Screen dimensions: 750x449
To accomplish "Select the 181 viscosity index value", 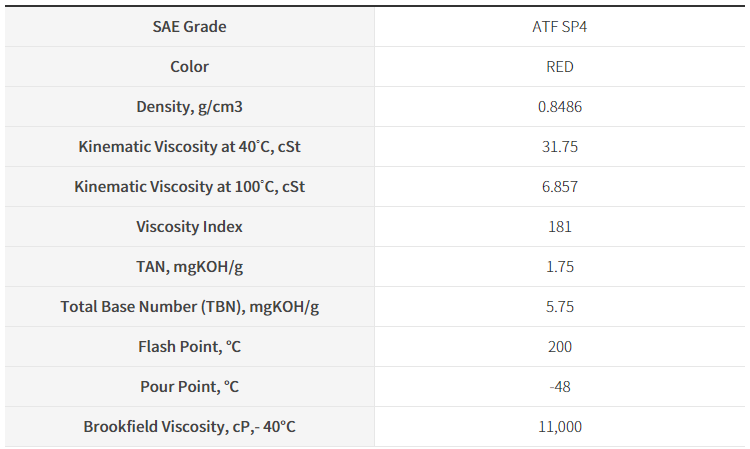I will 560,227.
